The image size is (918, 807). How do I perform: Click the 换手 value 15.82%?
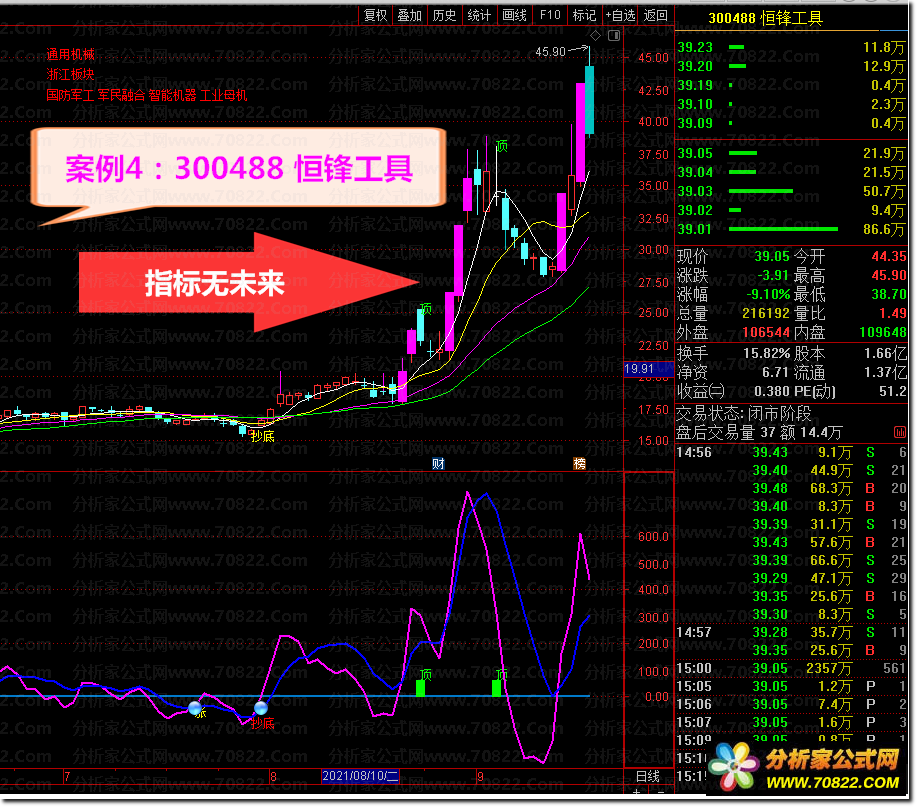tap(766, 354)
